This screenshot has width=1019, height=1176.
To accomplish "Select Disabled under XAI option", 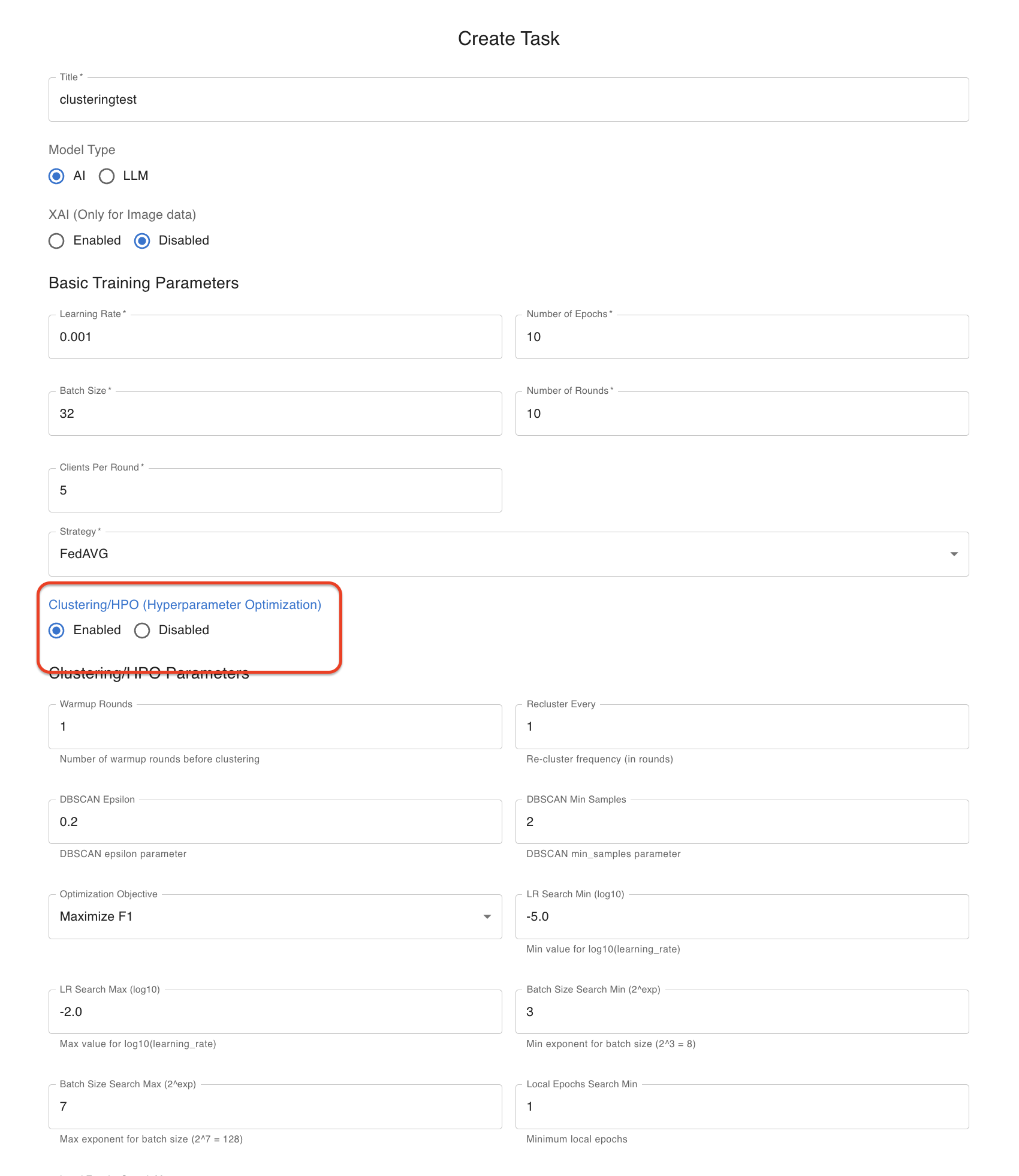I will (142, 241).
